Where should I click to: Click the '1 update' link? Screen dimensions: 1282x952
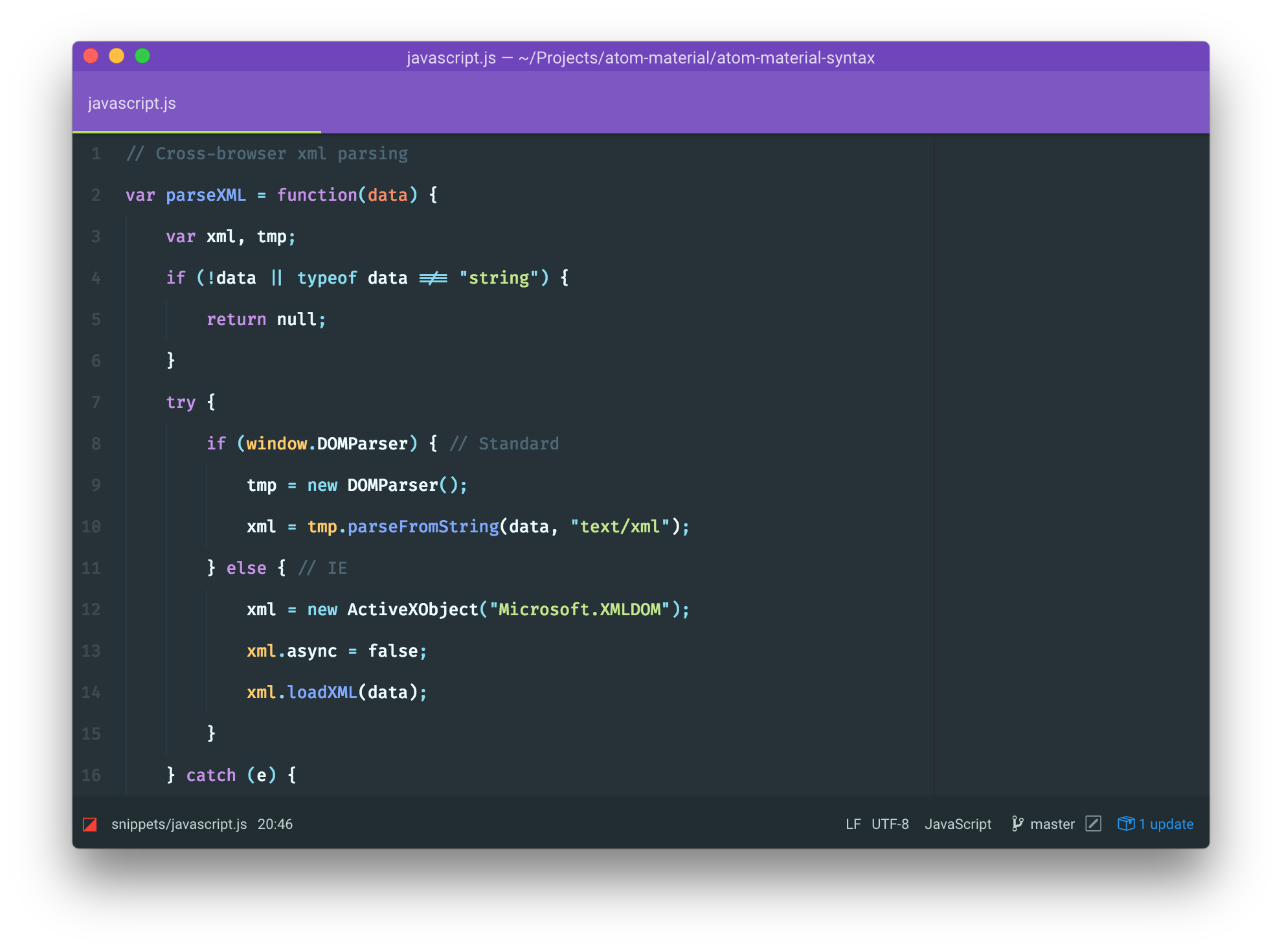point(1166,824)
